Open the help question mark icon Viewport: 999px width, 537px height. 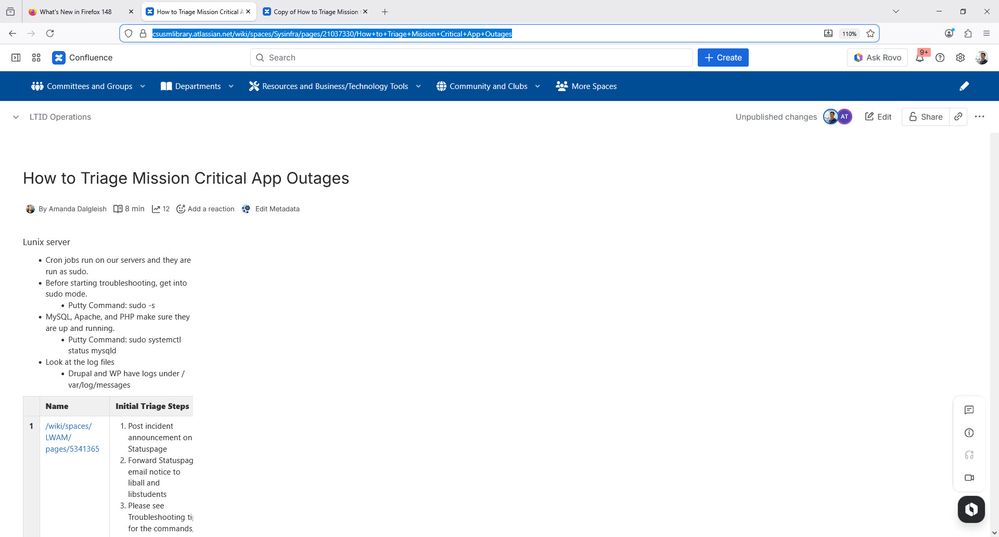940,57
